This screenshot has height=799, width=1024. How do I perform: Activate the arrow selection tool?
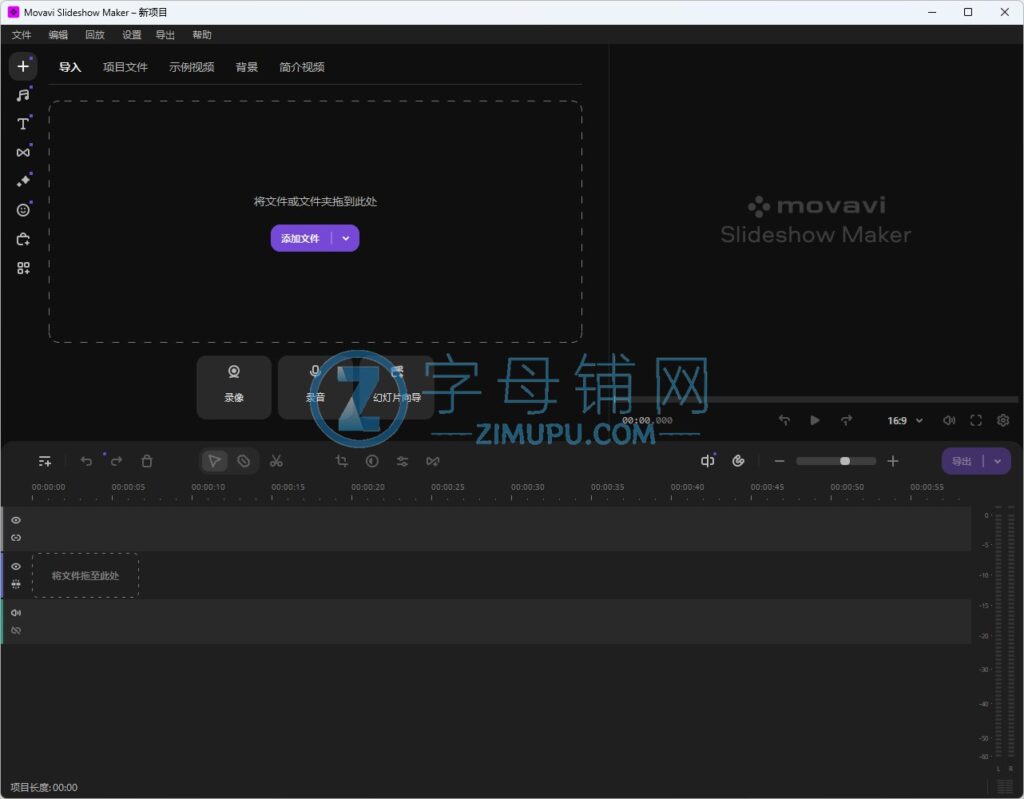214,461
